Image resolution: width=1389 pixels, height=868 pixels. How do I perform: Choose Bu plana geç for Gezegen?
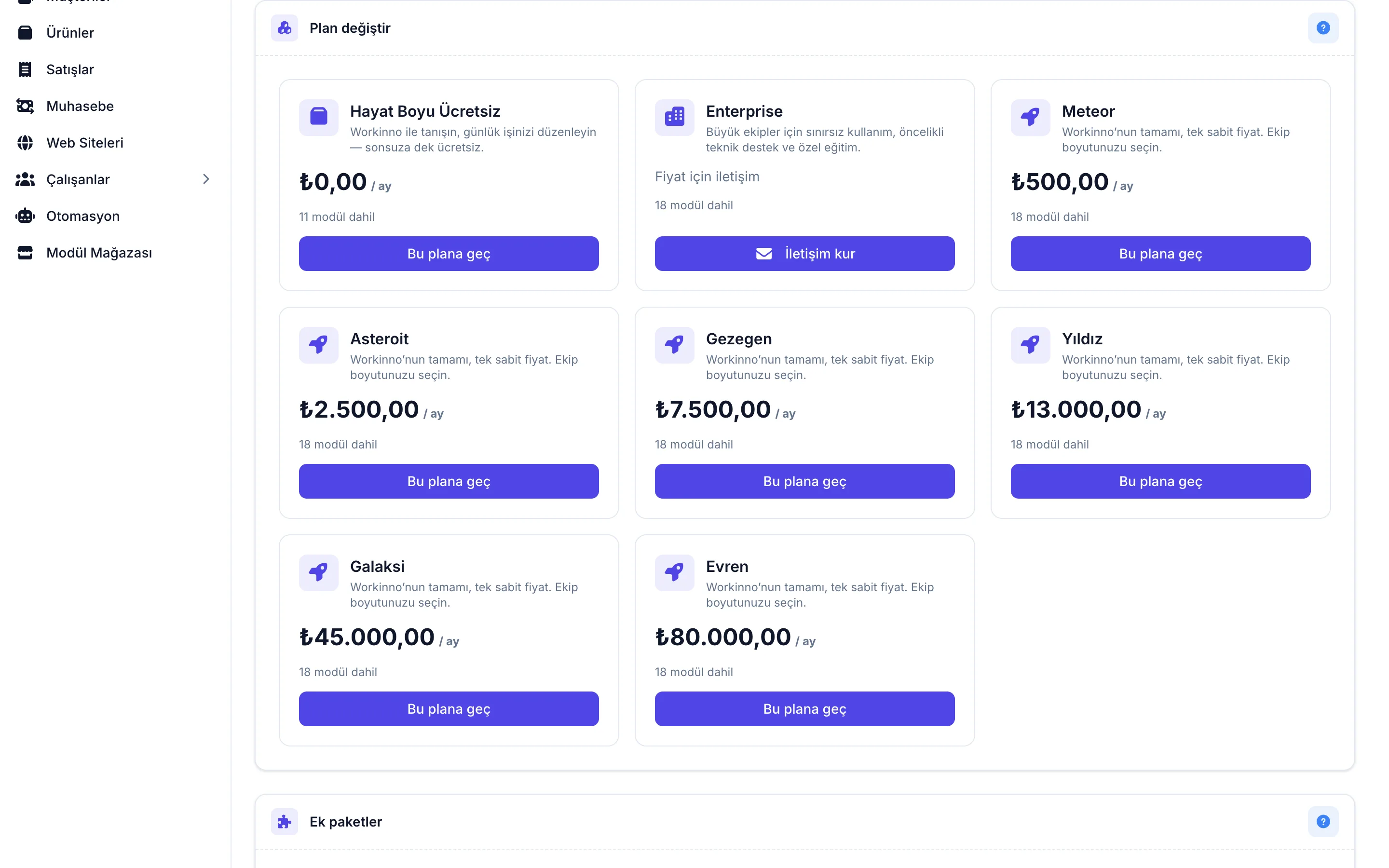click(x=804, y=482)
